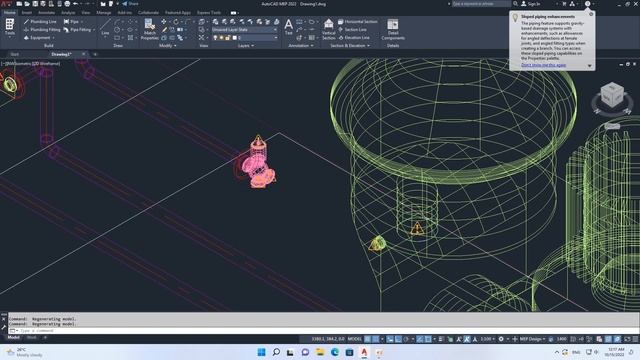The image size is (640, 360).
Task: Switch to the Model layout tab
Action: coord(13,338)
